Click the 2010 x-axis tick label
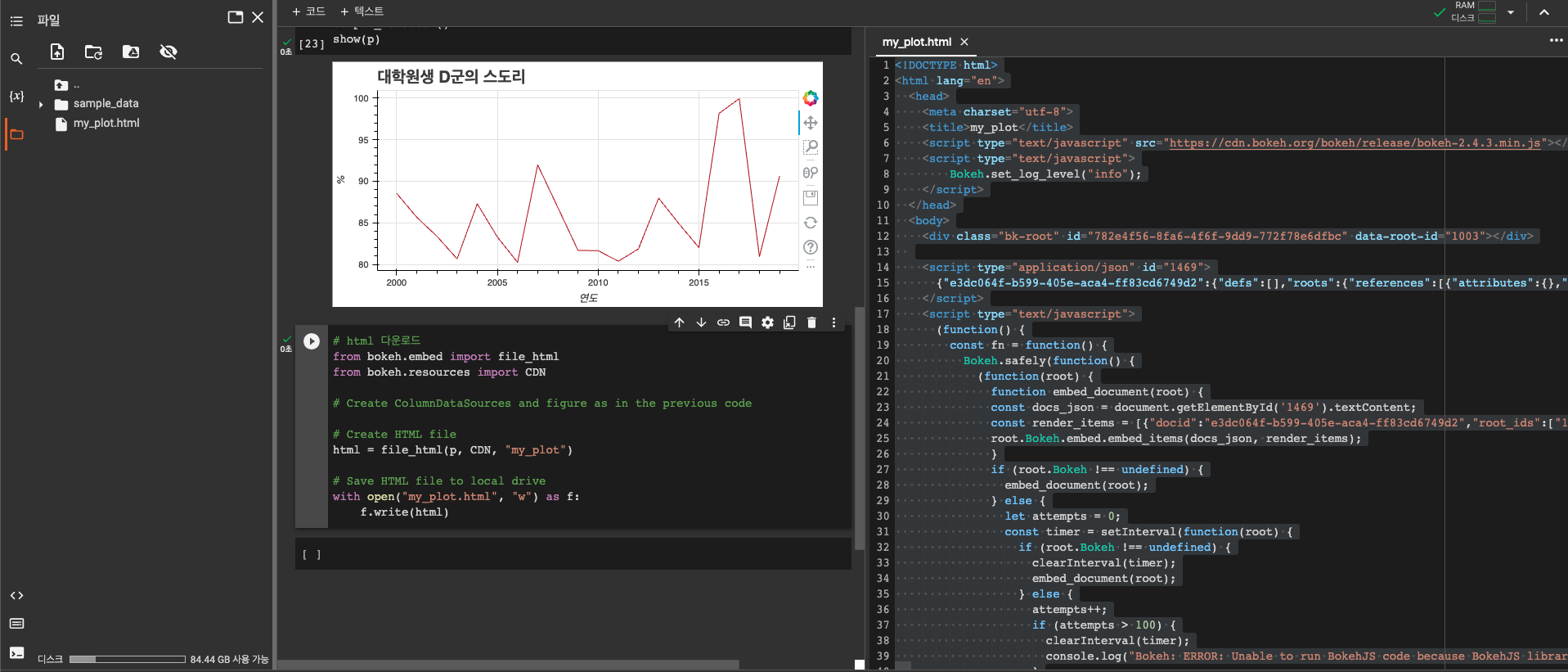Viewport: 1568px width, 672px height. tap(598, 282)
